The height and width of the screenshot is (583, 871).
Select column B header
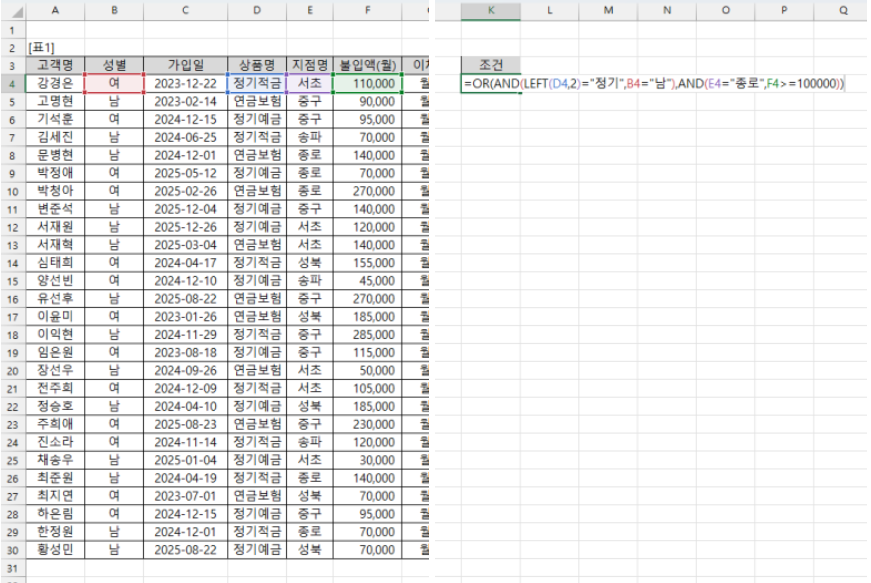[x=114, y=11]
